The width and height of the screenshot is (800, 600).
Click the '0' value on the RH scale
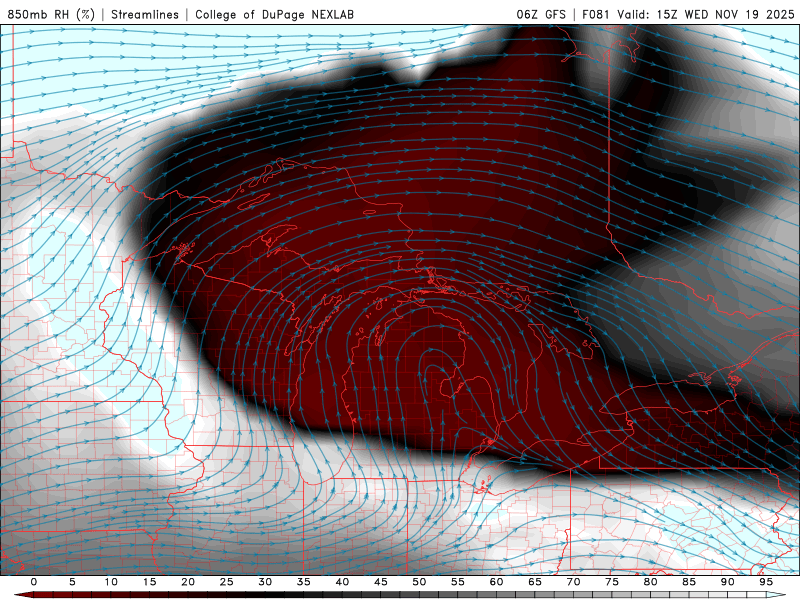(x=34, y=582)
